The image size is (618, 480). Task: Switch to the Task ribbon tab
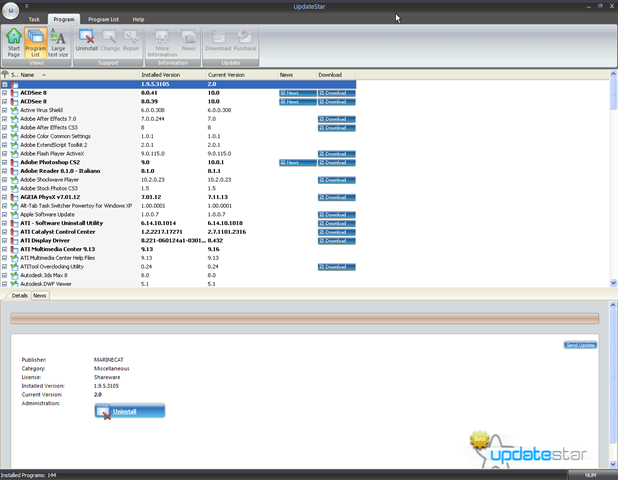coord(34,19)
